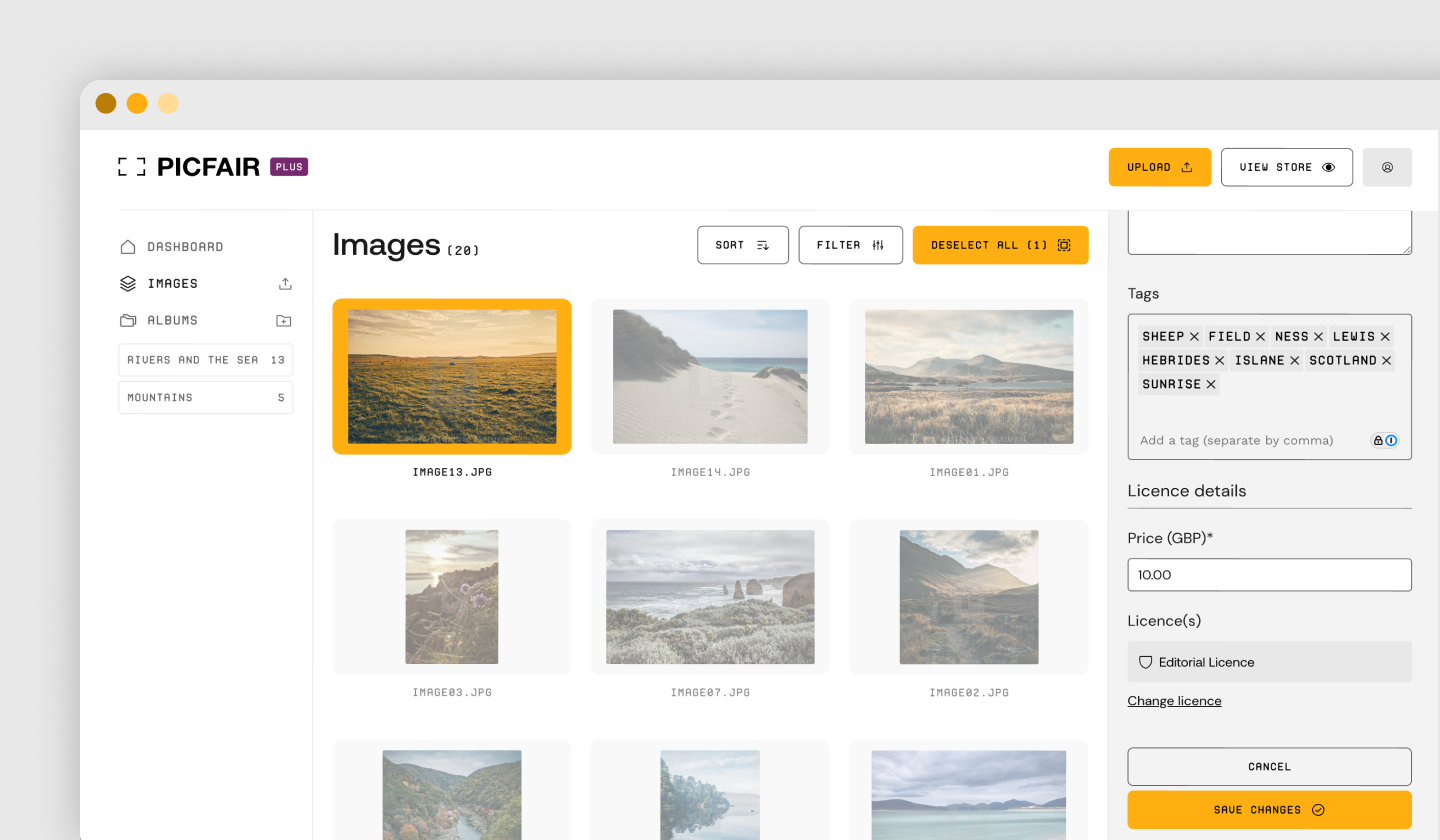Remove the ISLANE tag

point(1294,361)
